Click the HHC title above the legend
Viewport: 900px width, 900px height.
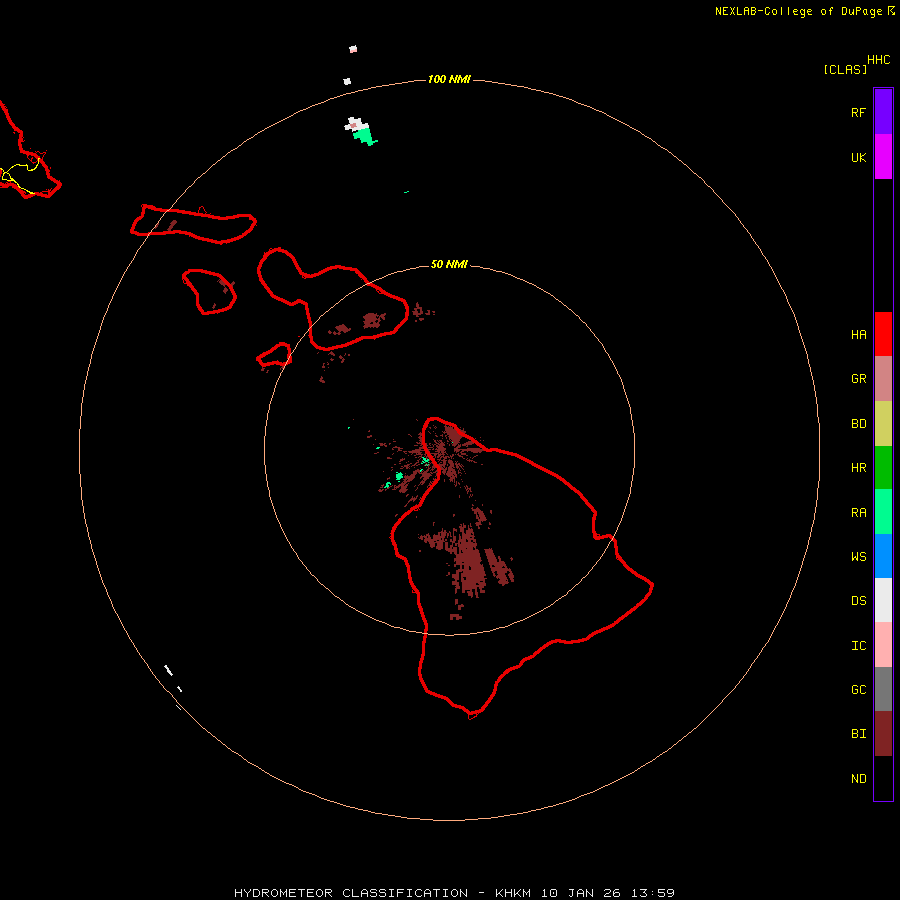coord(878,60)
